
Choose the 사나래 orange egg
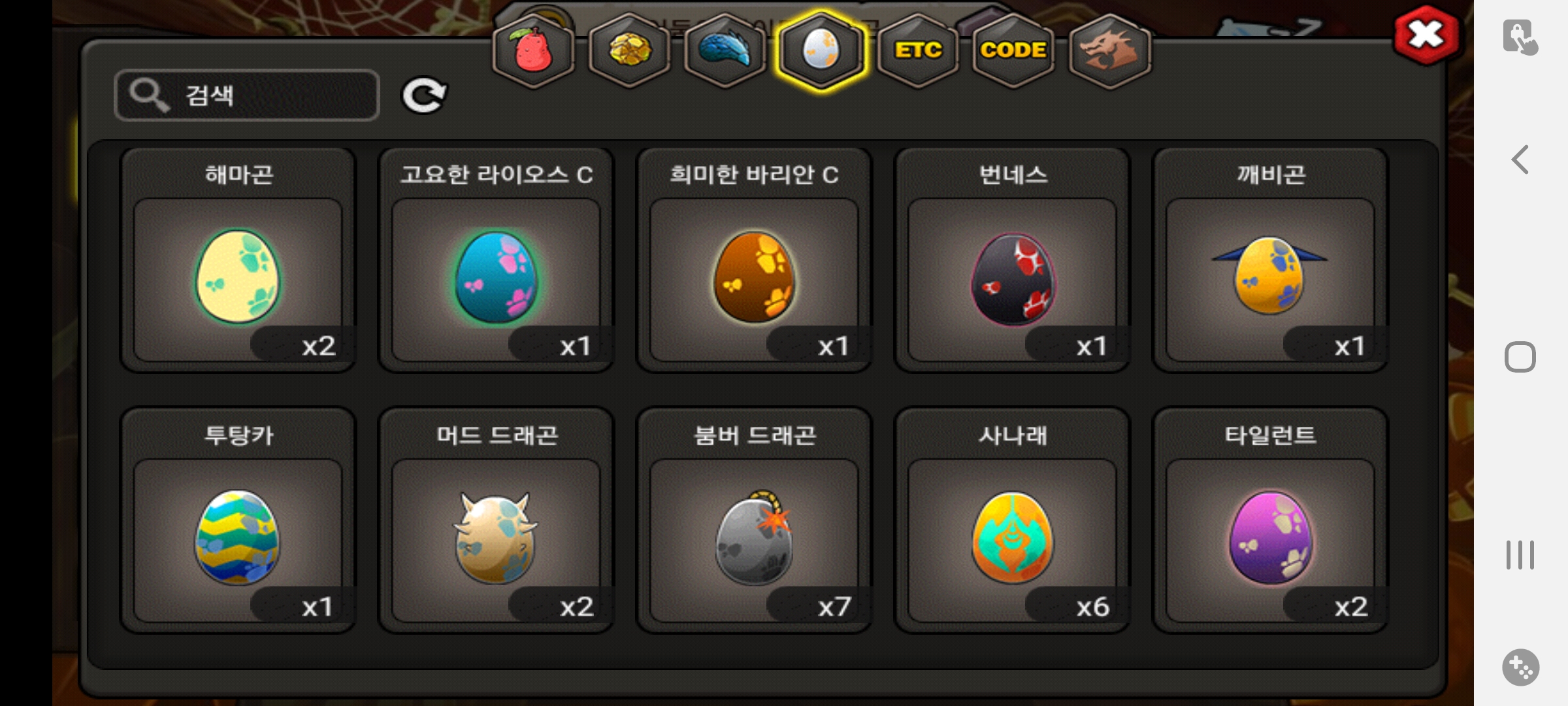pyautogui.click(x=1013, y=520)
